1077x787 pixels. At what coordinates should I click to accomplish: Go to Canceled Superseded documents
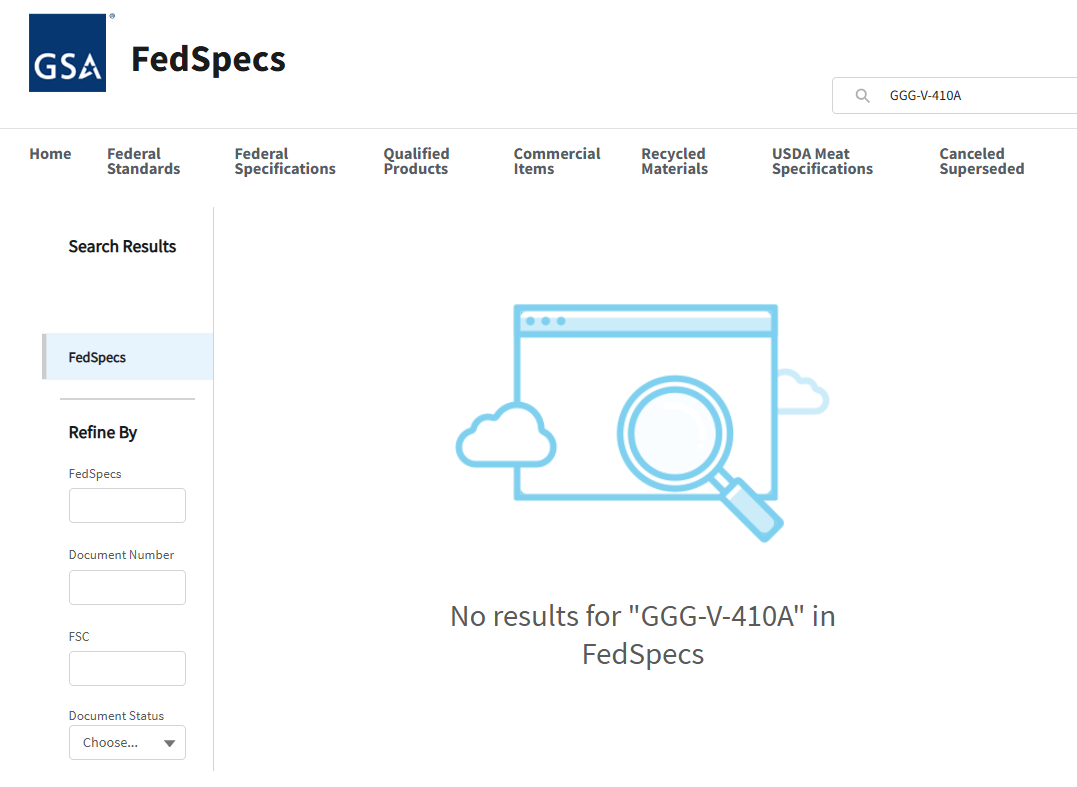pyautogui.click(x=981, y=161)
